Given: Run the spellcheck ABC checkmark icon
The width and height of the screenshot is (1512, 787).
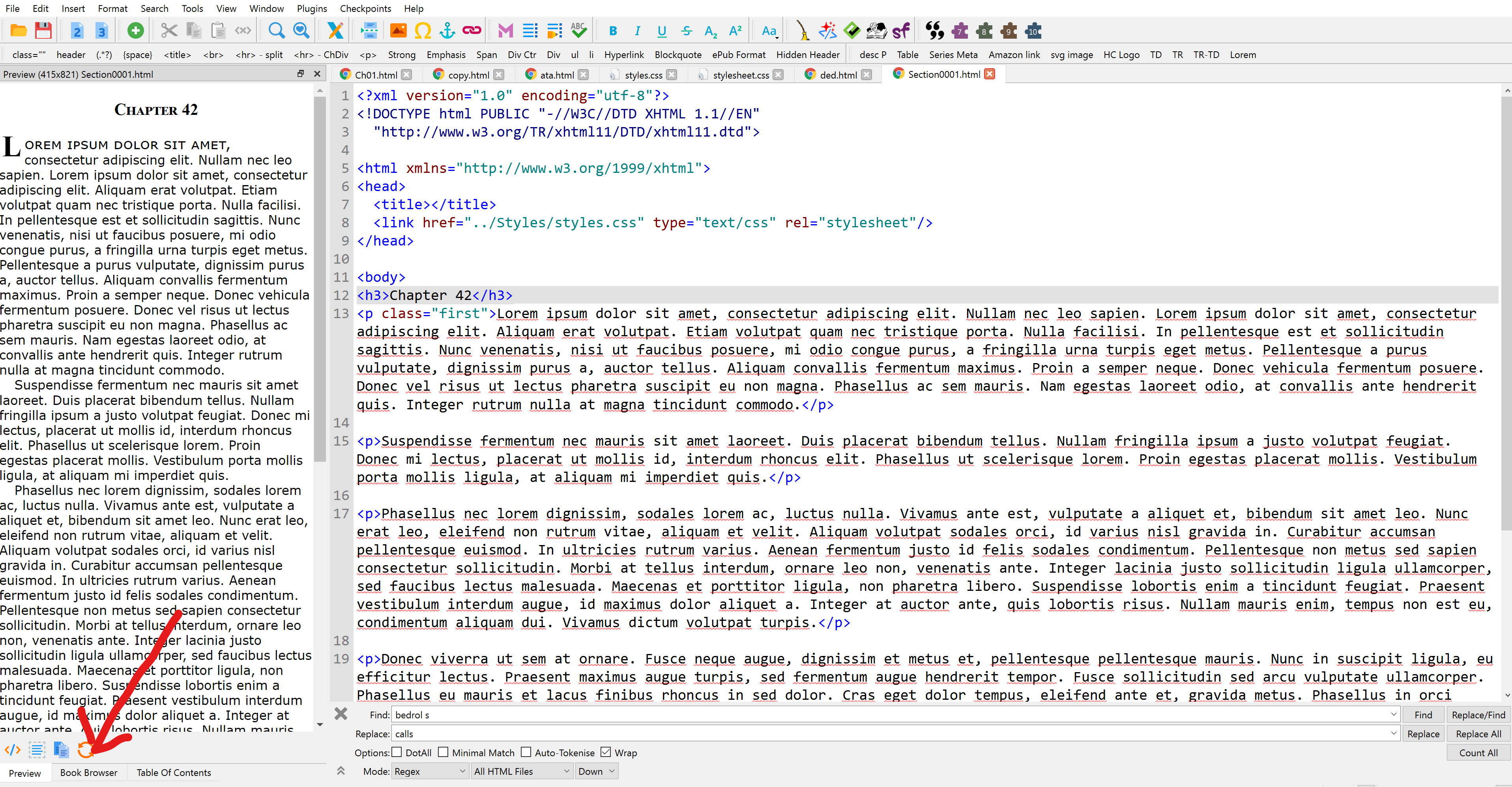Looking at the screenshot, I should click(x=579, y=30).
